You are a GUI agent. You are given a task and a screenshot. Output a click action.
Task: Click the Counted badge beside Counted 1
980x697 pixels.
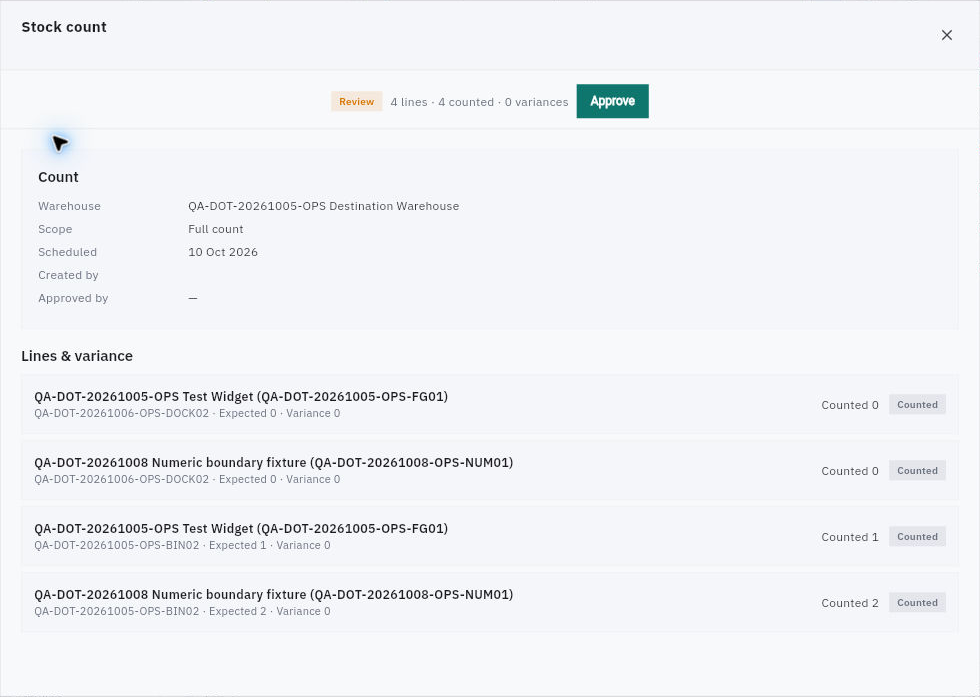click(917, 536)
